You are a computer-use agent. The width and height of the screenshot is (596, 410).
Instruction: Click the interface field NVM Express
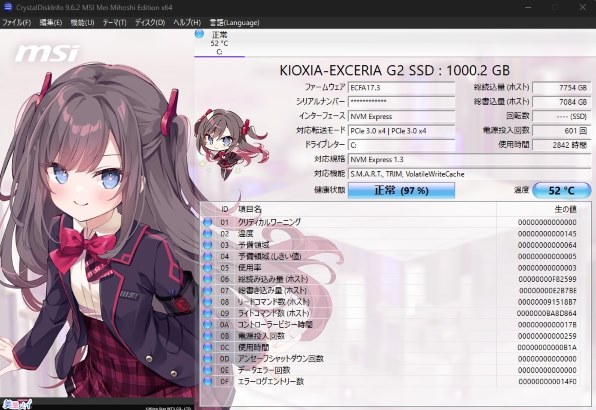[401, 116]
